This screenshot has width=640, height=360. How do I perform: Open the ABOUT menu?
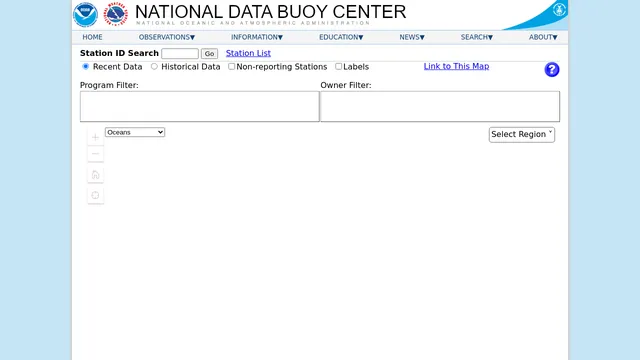pos(543,37)
